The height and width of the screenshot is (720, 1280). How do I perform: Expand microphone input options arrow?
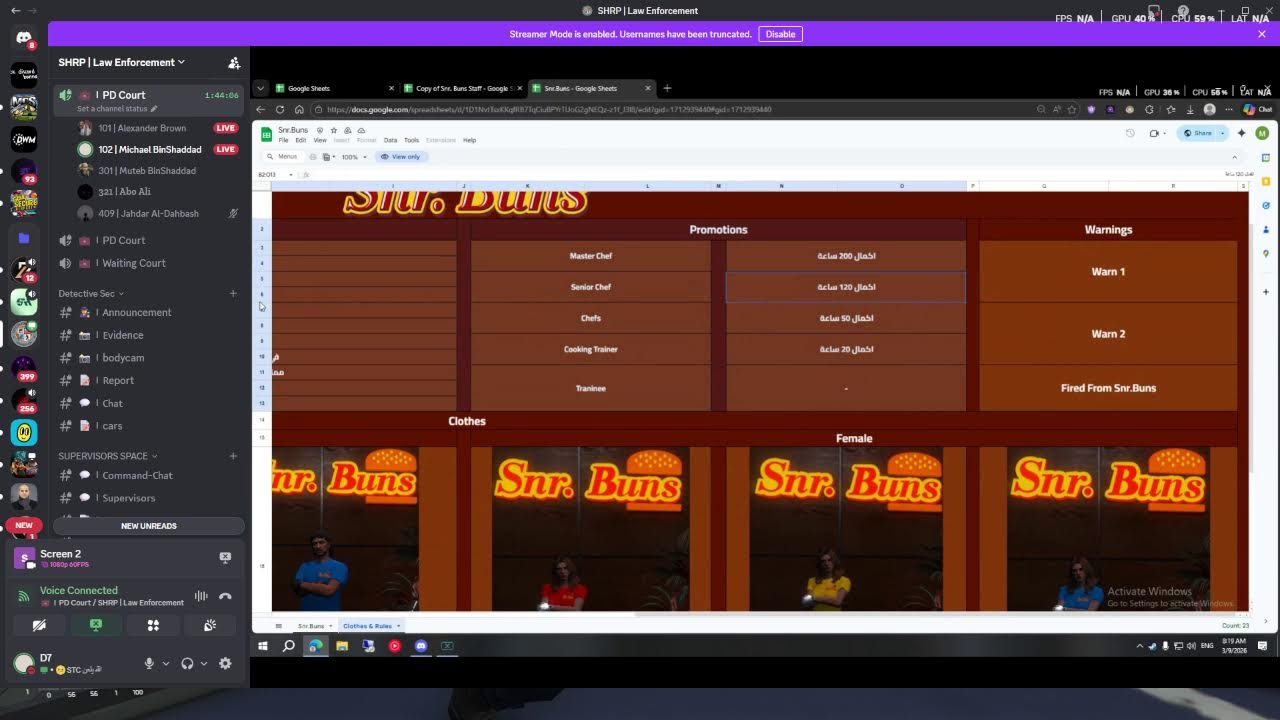point(166,663)
